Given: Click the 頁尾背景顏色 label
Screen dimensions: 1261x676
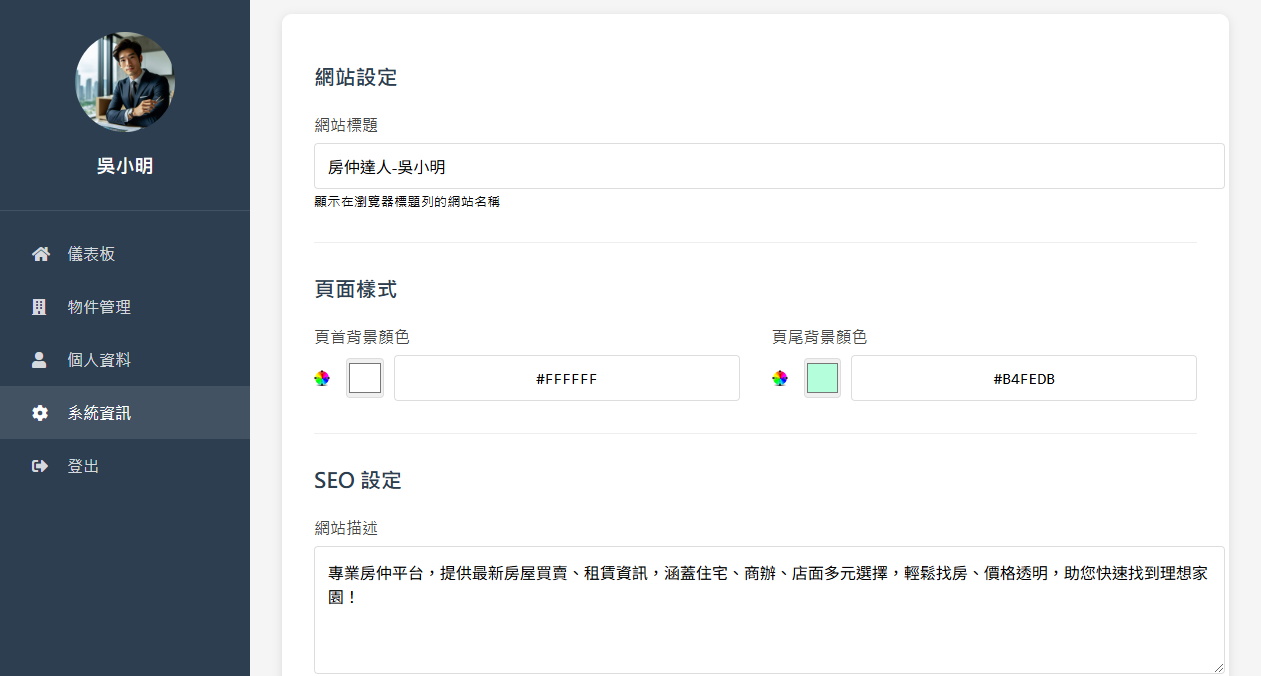Looking at the screenshot, I should point(819,337).
